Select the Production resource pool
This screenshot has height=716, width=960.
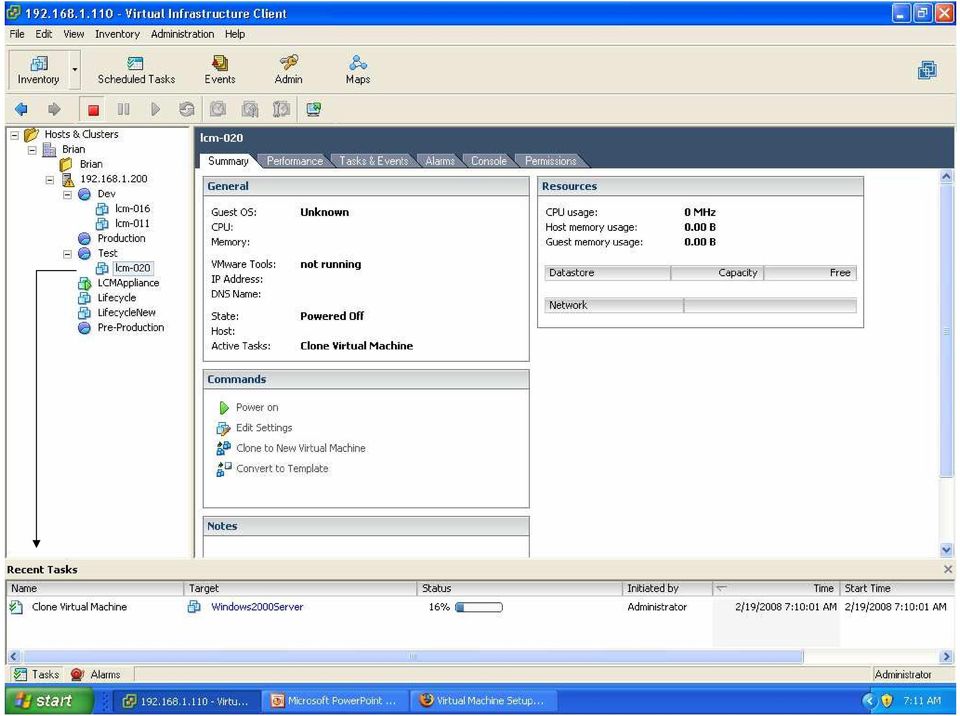121,238
